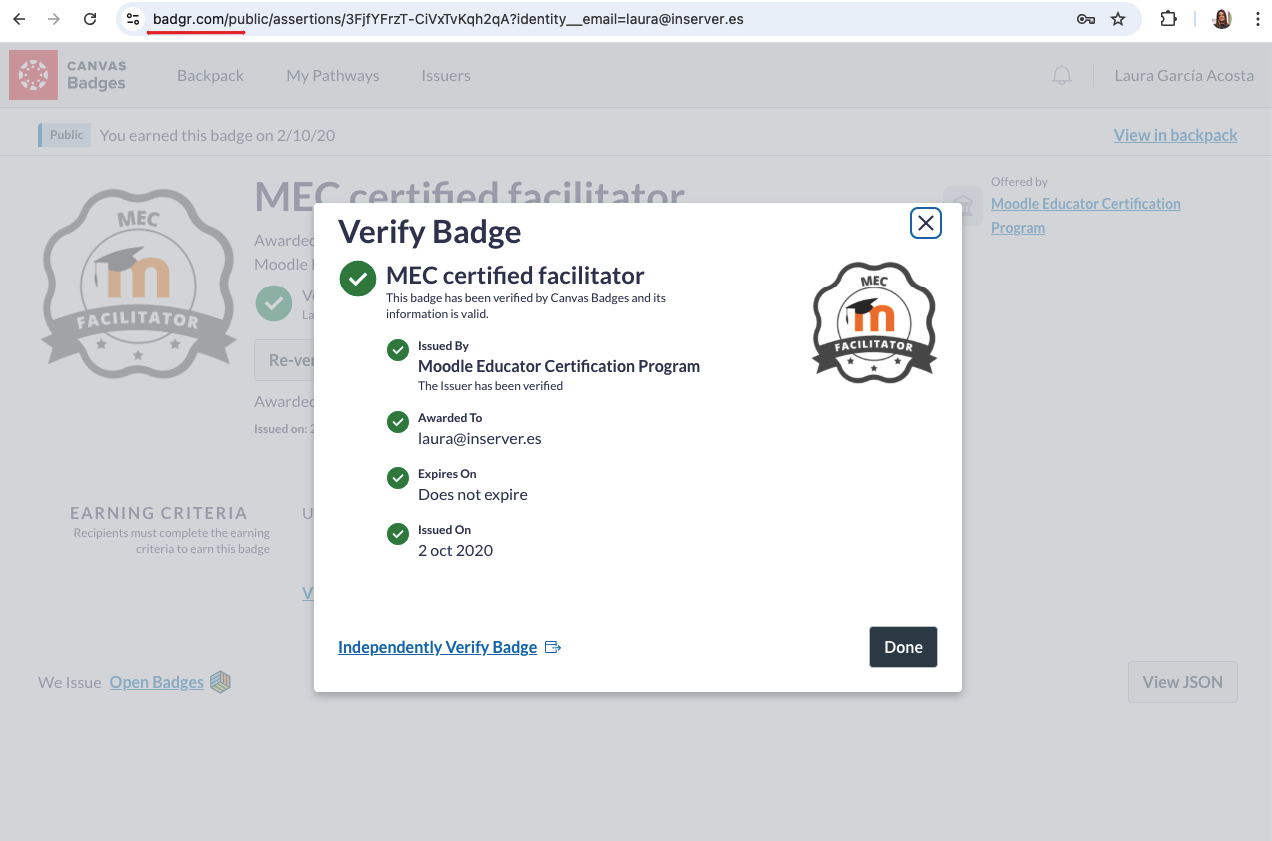This screenshot has height=841, width=1272.
Task: Open Chrome three-dot menu
Action: 1257,19
